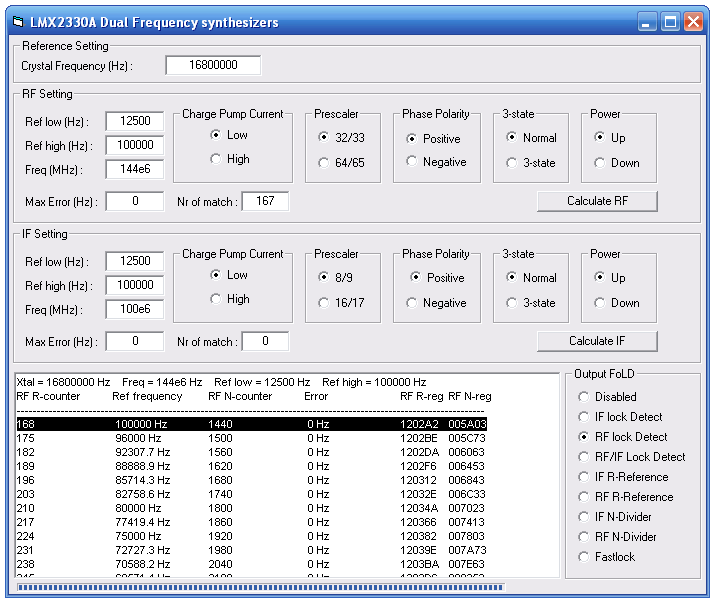Select result row with N-counter 1620

(252, 466)
